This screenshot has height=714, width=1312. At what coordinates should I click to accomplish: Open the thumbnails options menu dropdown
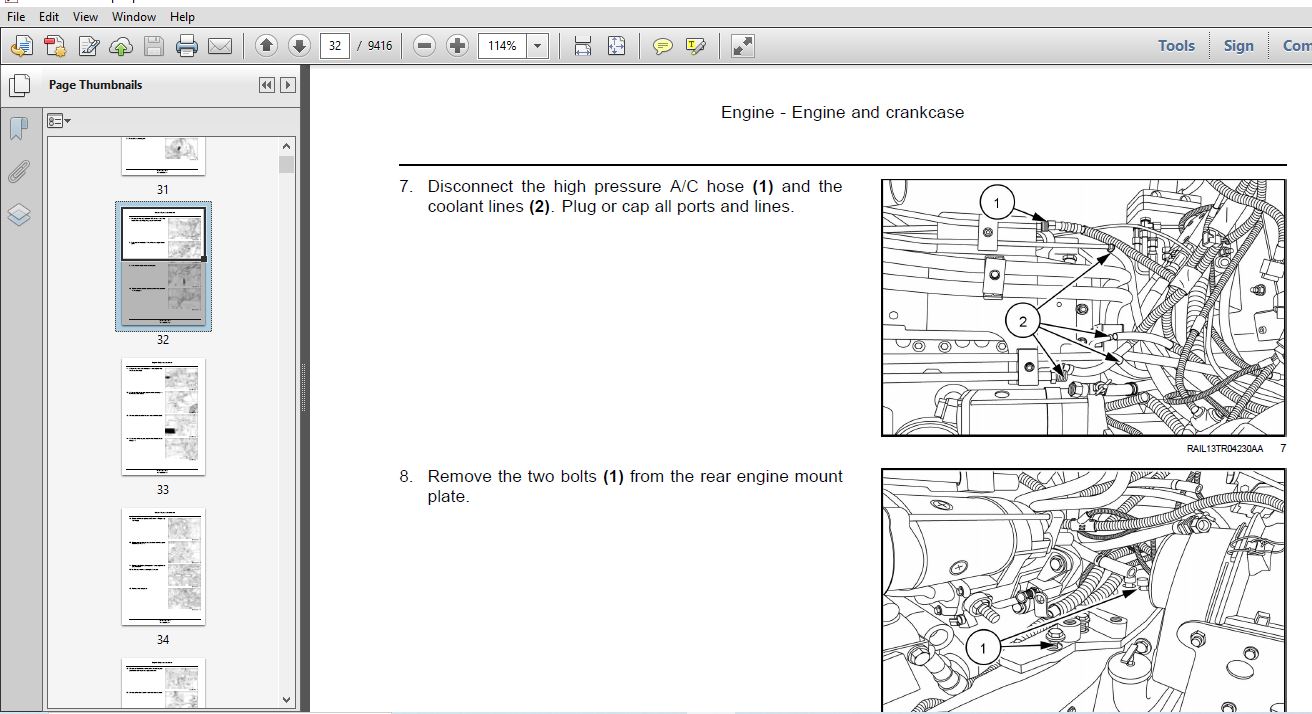tap(59, 120)
